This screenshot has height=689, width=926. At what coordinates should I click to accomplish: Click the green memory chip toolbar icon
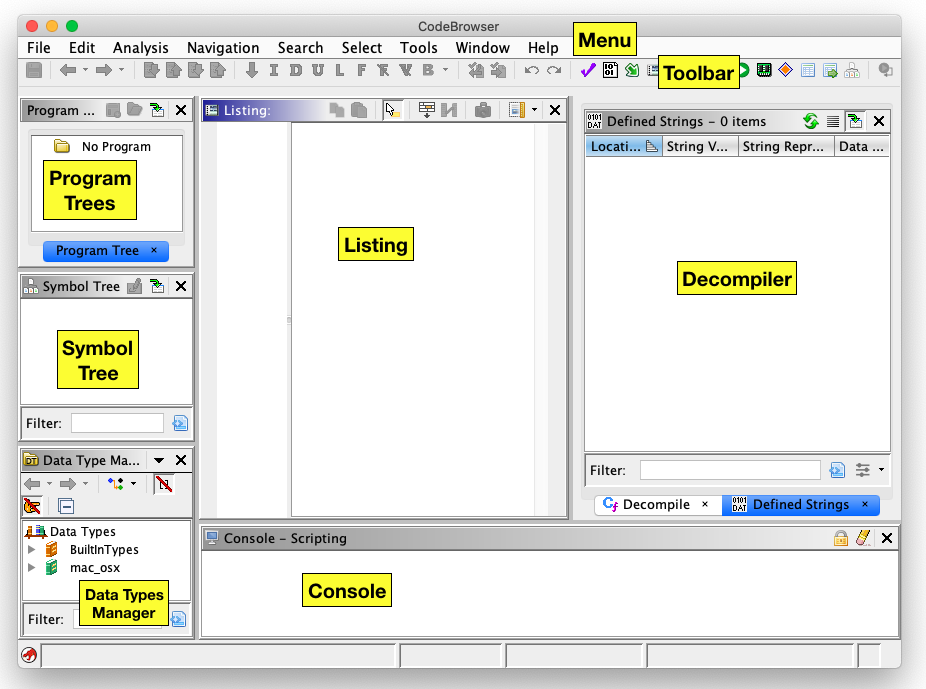(x=764, y=70)
